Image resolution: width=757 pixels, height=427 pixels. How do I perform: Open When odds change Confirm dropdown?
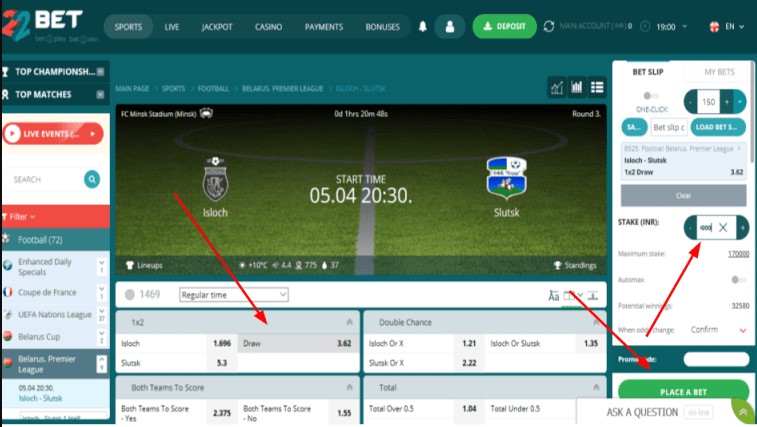pyautogui.click(x=718, y=329)
